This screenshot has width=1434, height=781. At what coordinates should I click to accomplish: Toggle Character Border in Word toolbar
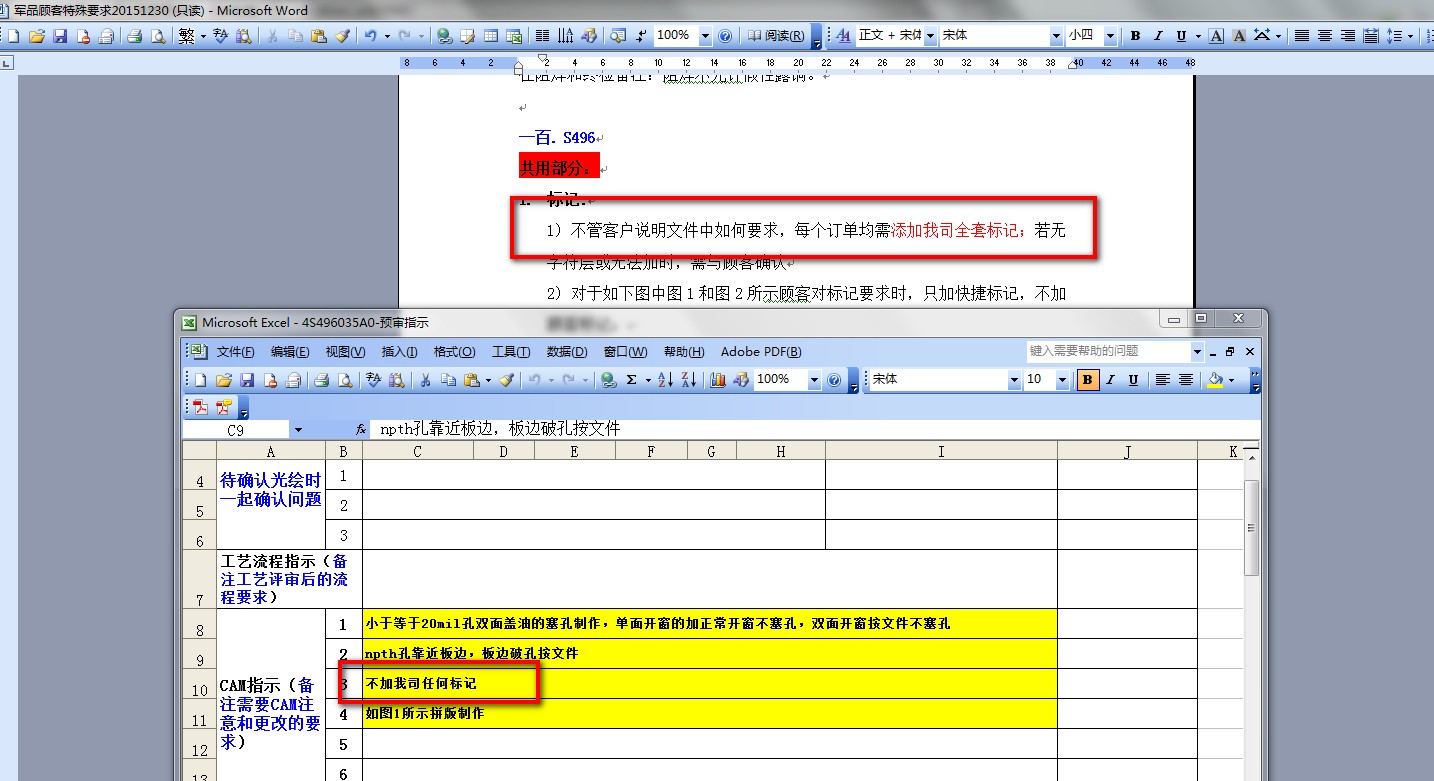[x=1216, y=36]
